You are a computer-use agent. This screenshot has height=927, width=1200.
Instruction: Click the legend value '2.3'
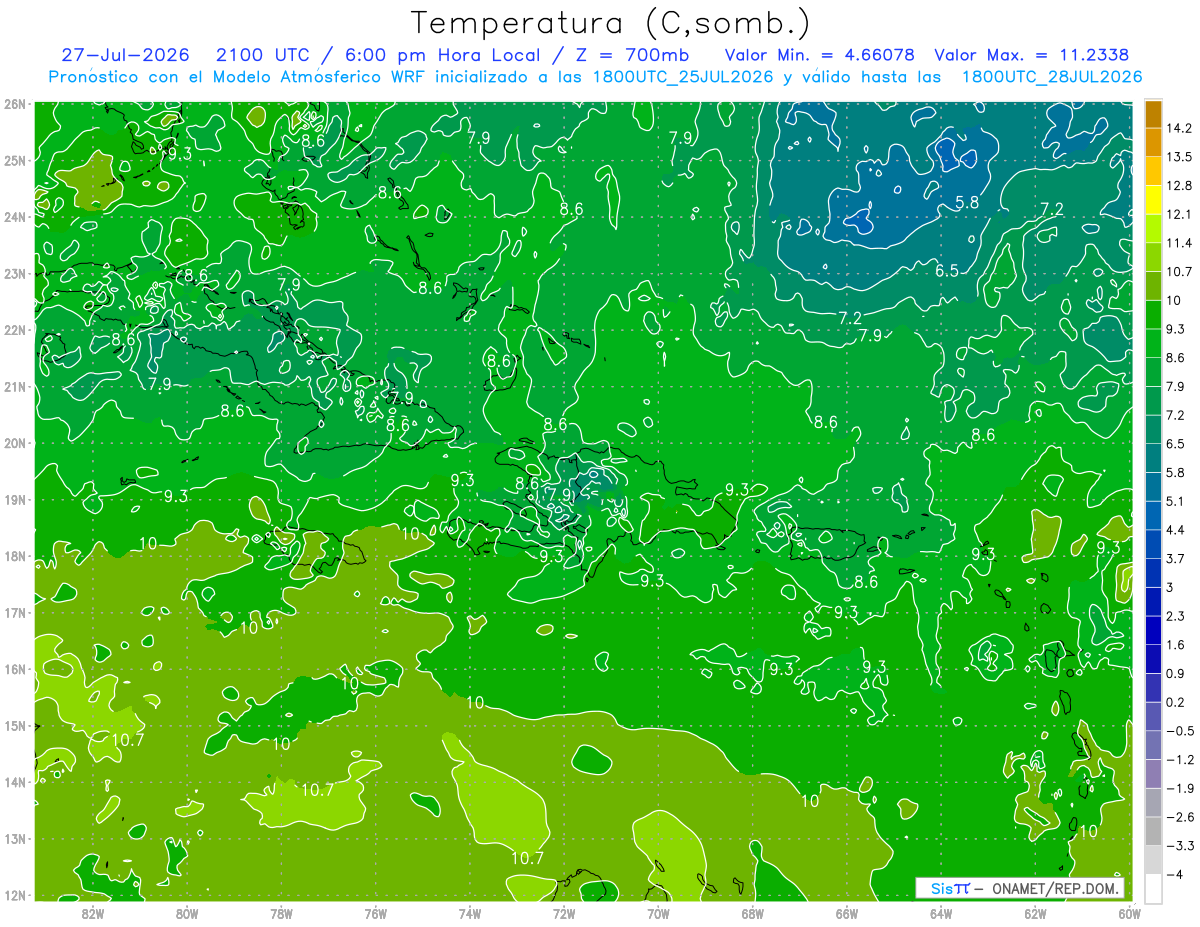pos(1176,616)
